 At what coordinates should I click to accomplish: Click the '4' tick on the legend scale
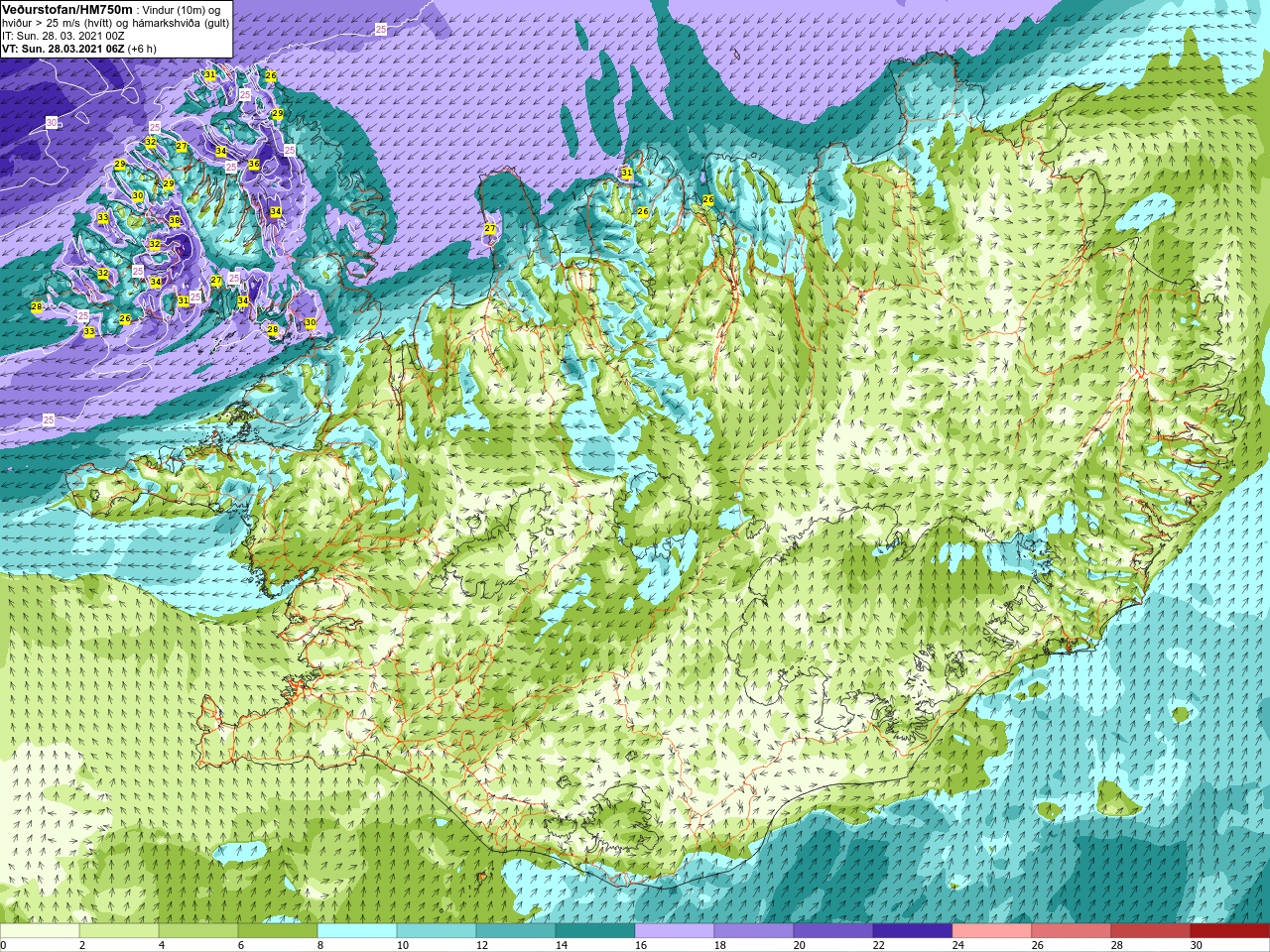point(161,945)
